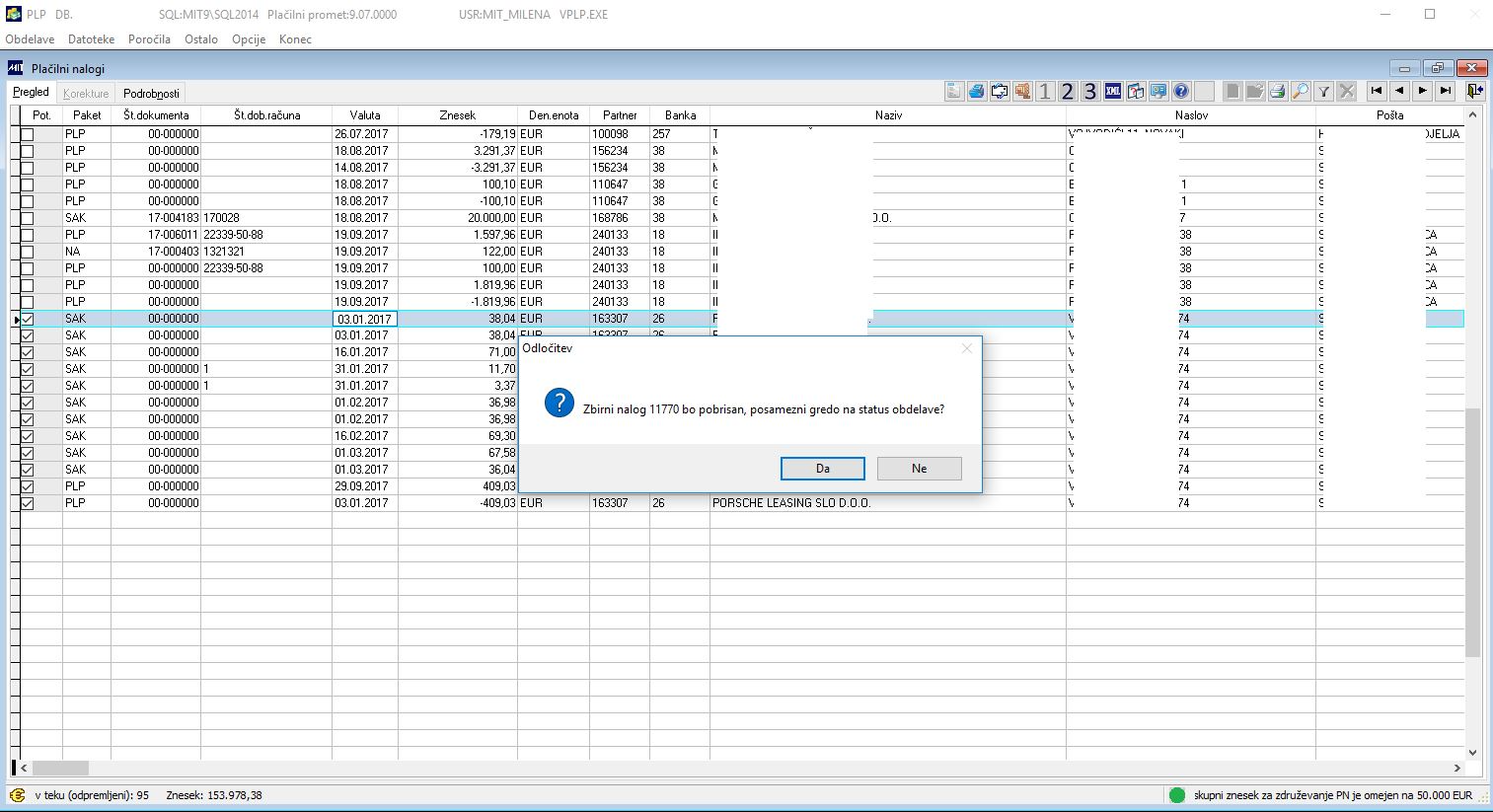Jump to first record arrow icon

(1377, 91)
